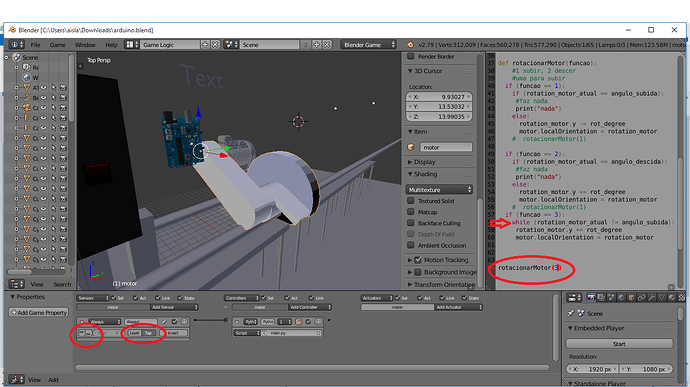Click Add Actuator button

(x=459, y=307)
